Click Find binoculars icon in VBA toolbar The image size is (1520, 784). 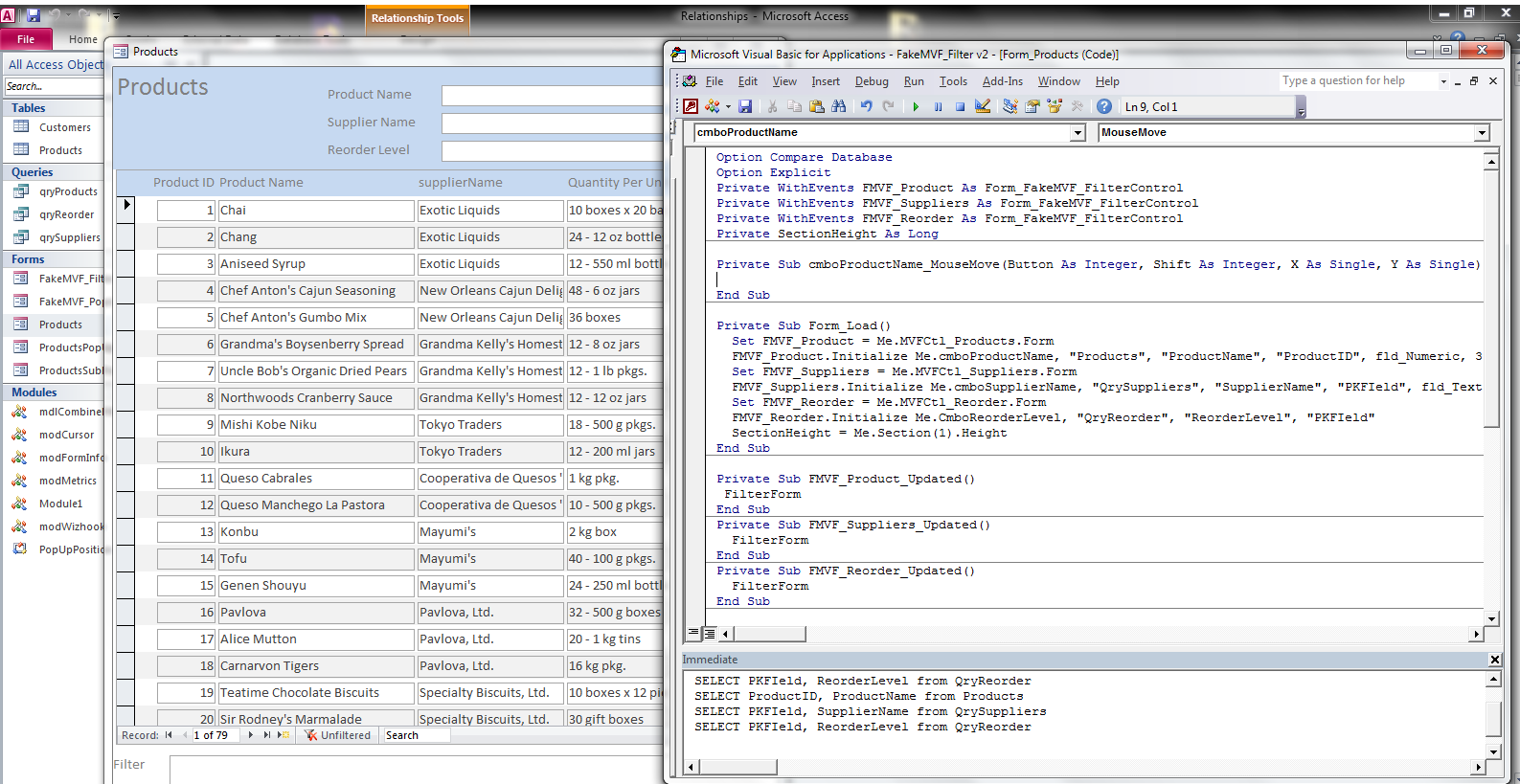click(839, 106)
